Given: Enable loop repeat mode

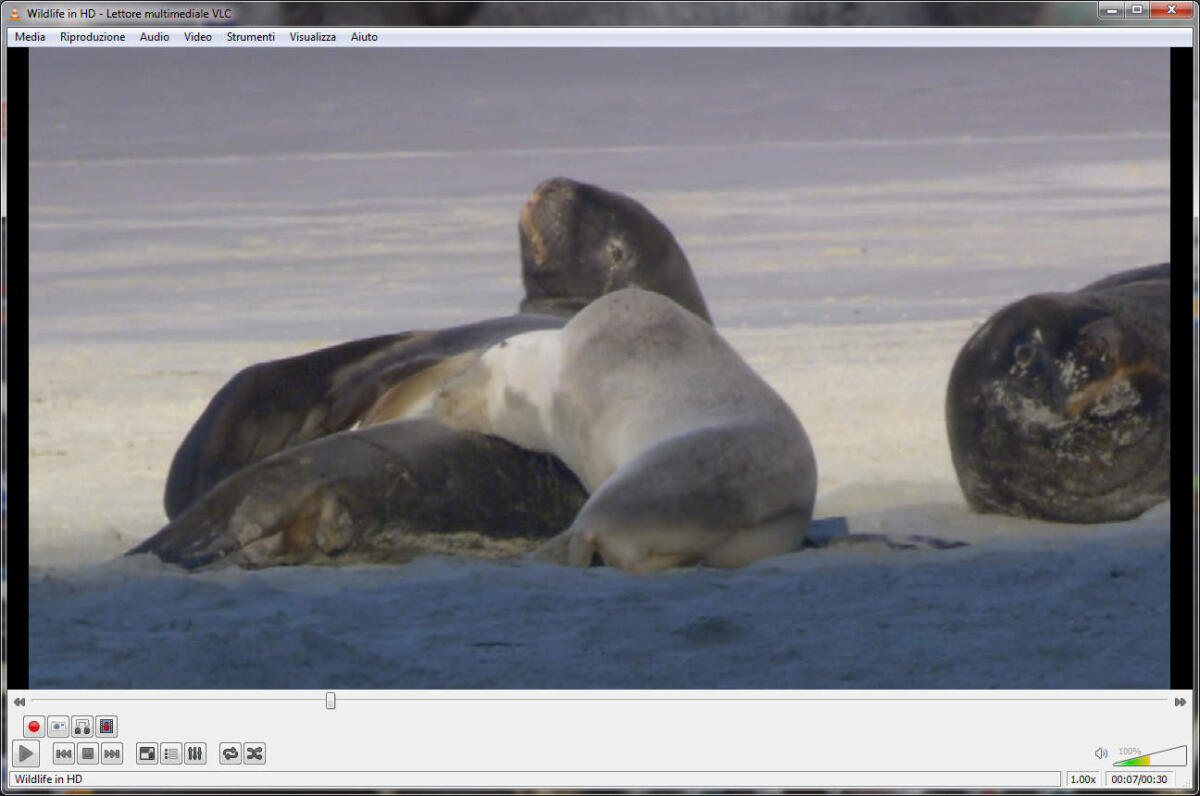Looking at the screenshot, I should coord(230,753).
